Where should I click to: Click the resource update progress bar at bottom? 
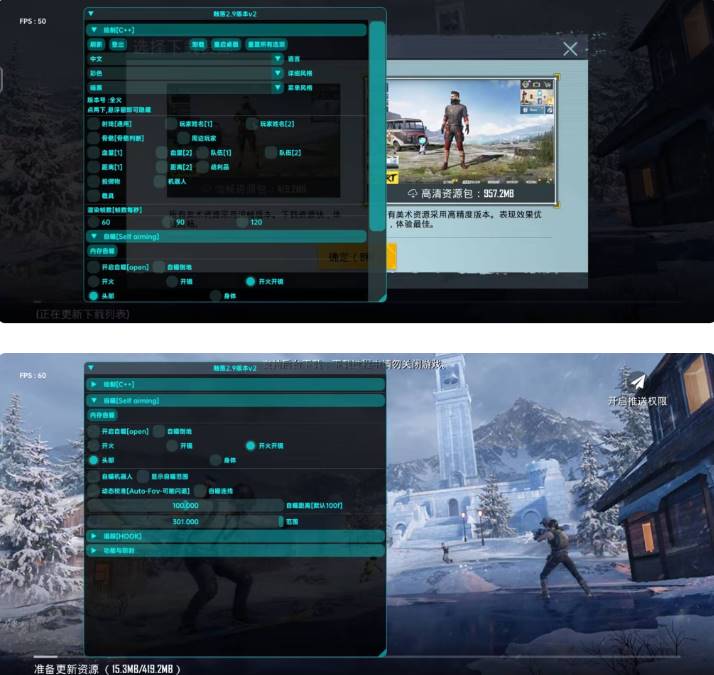(x=357, y=657)
